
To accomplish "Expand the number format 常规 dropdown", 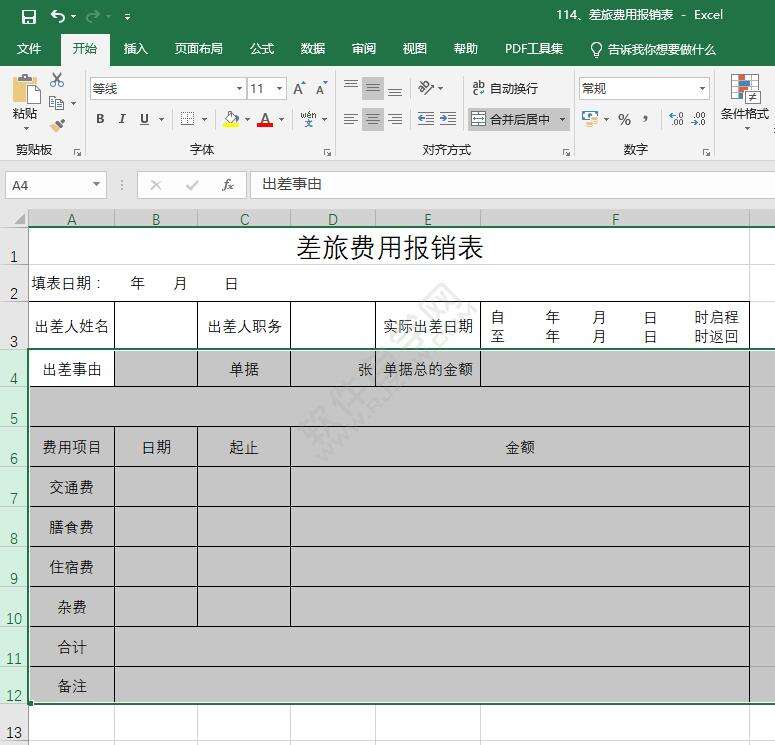I will 702,89.
